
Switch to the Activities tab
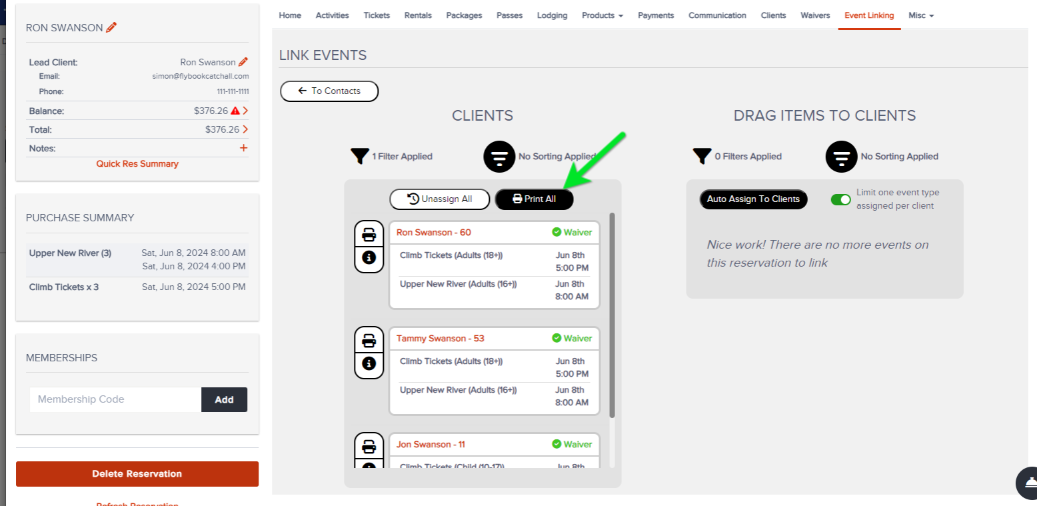332,15
